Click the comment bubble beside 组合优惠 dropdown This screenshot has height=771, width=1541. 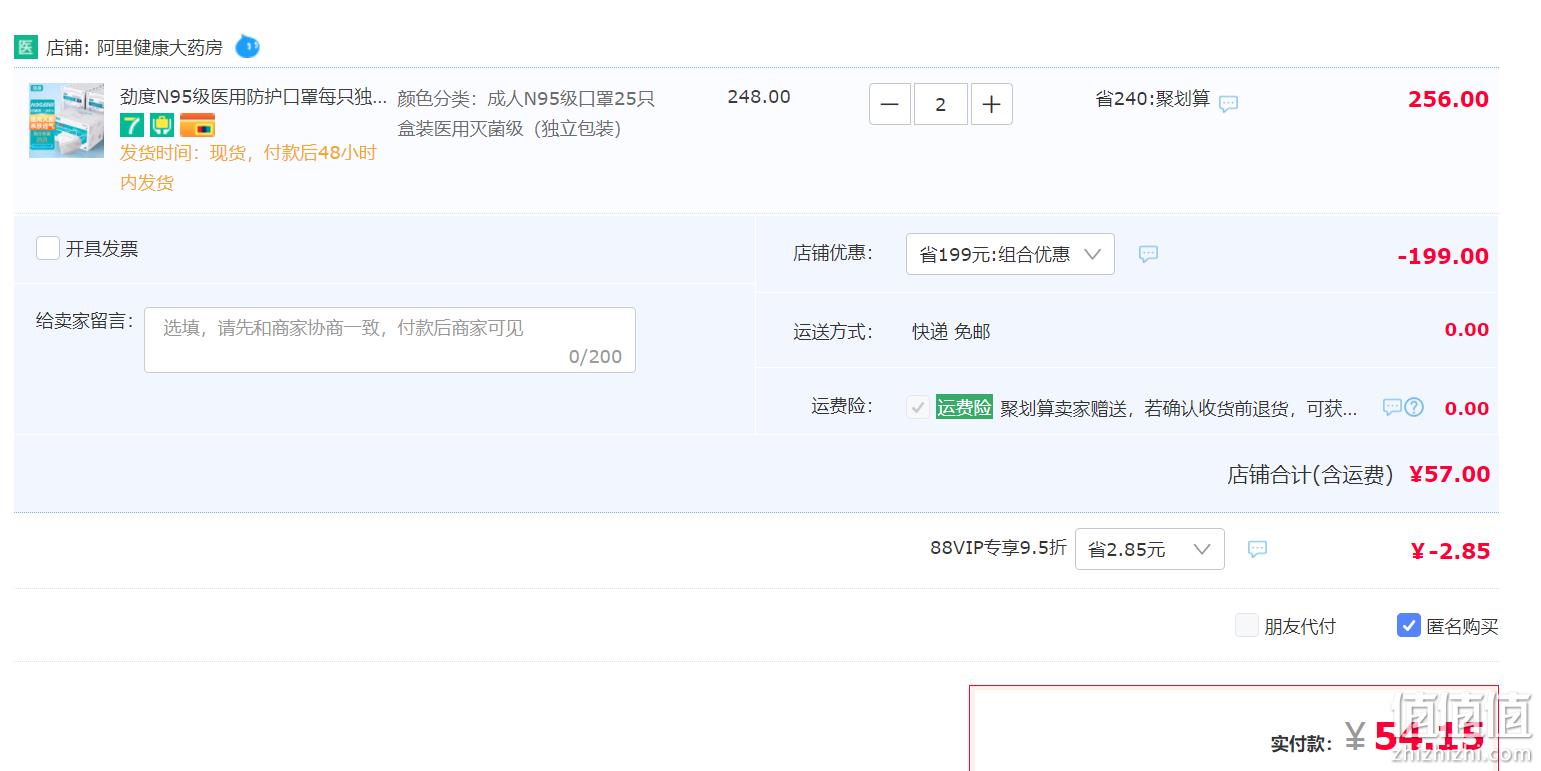[x=1148, y=254]
